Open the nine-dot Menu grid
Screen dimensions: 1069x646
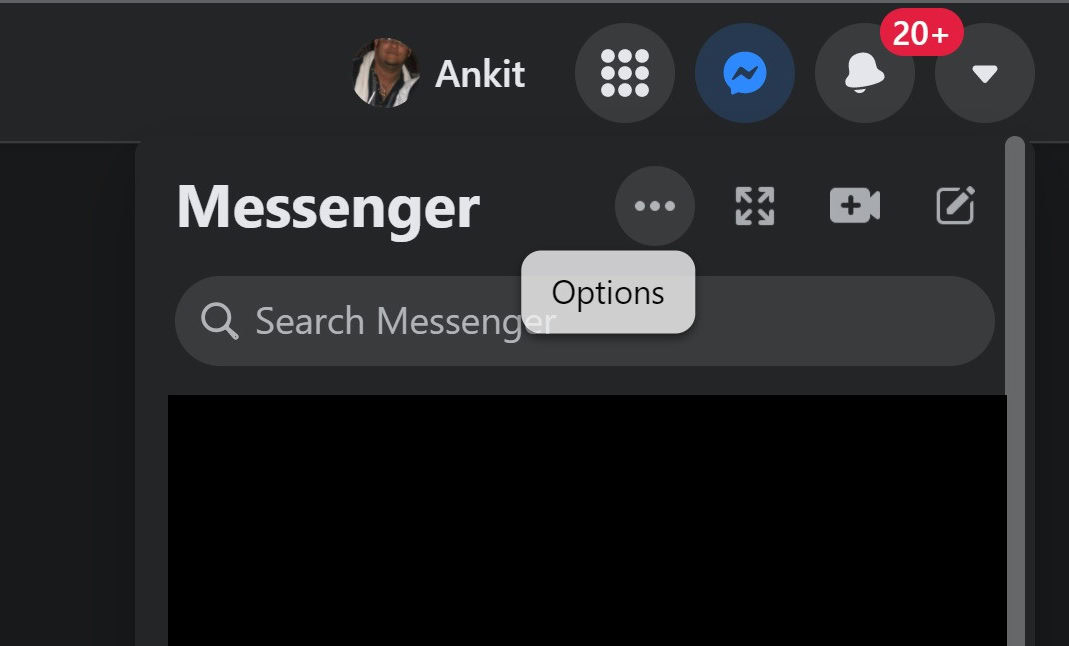(624, 73)
